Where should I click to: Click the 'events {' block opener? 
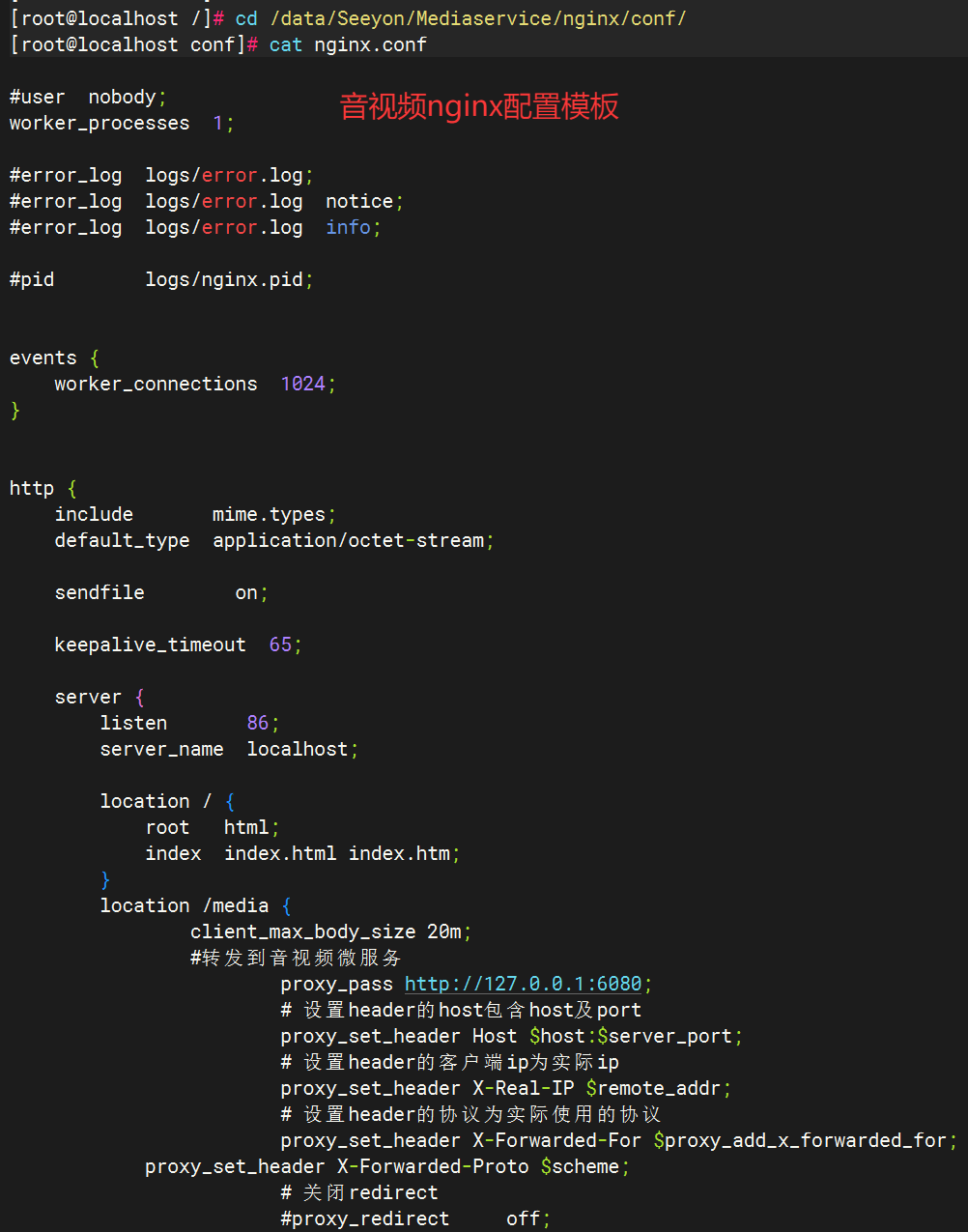pos(55,358)
